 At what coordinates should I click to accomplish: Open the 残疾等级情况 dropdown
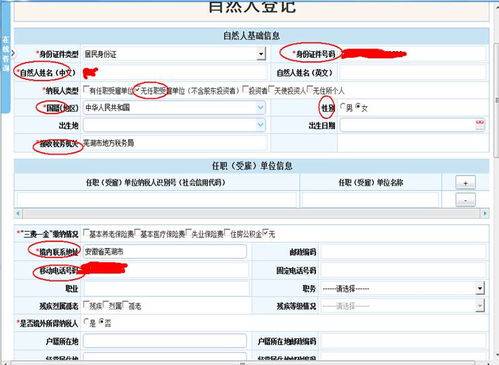pyautogui.click(x=480, y=306)
